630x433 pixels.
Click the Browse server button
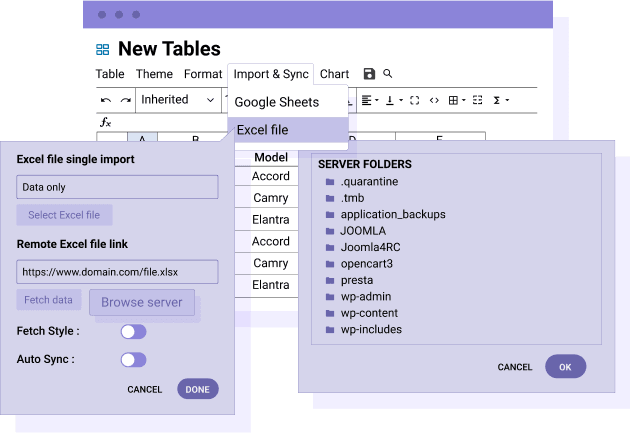click(142, 302)
